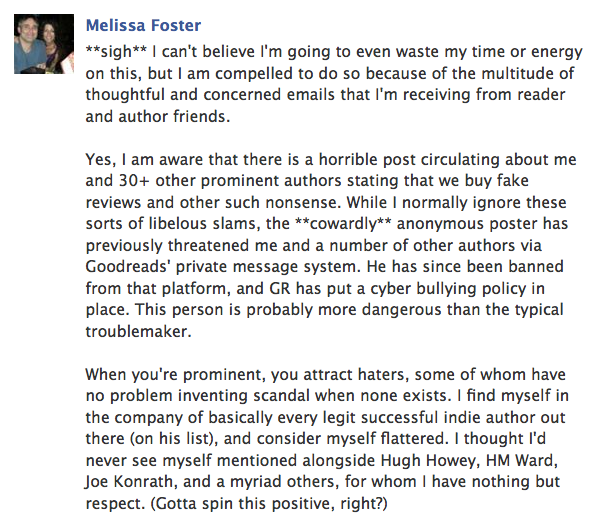
Task: Click the word **cowardly** in the post
Action: pyautogui.click(x=343, y=224)
